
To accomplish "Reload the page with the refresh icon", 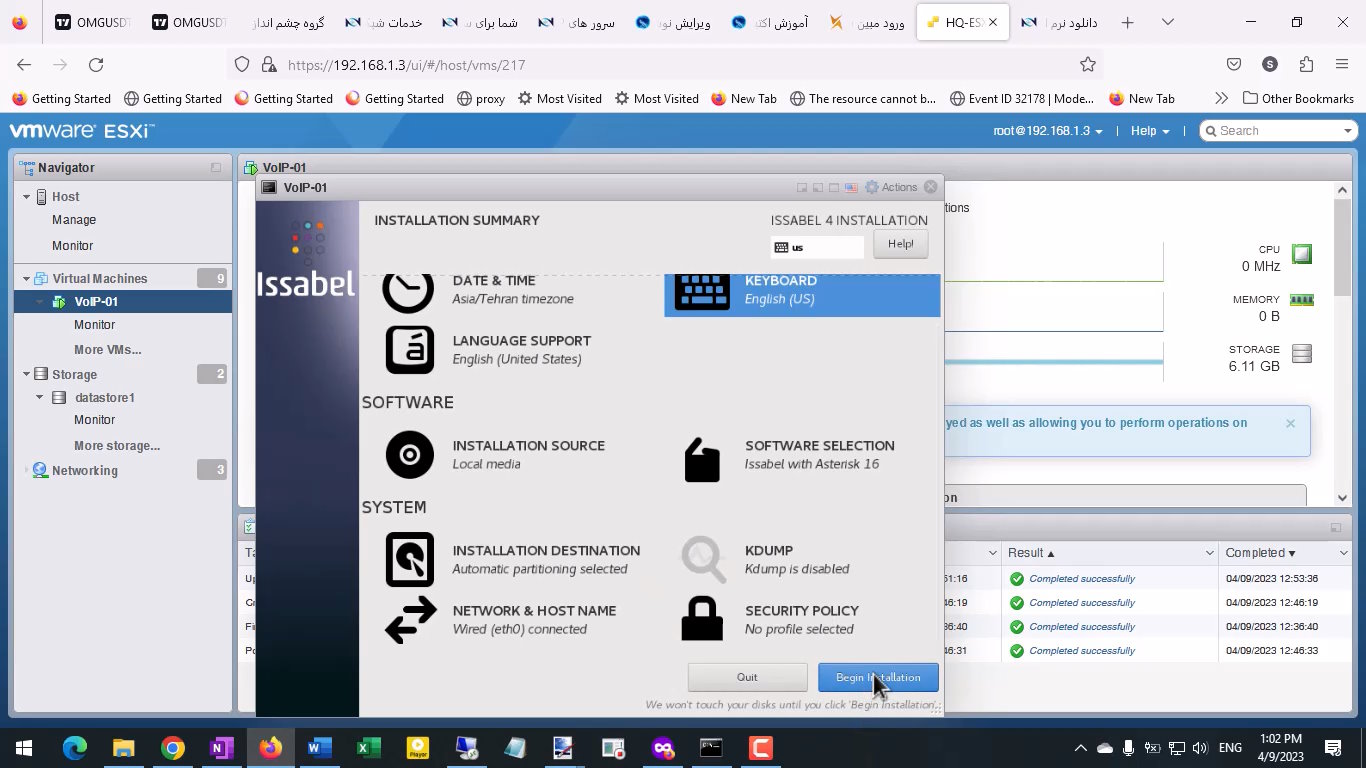I will tap(96, 64).
